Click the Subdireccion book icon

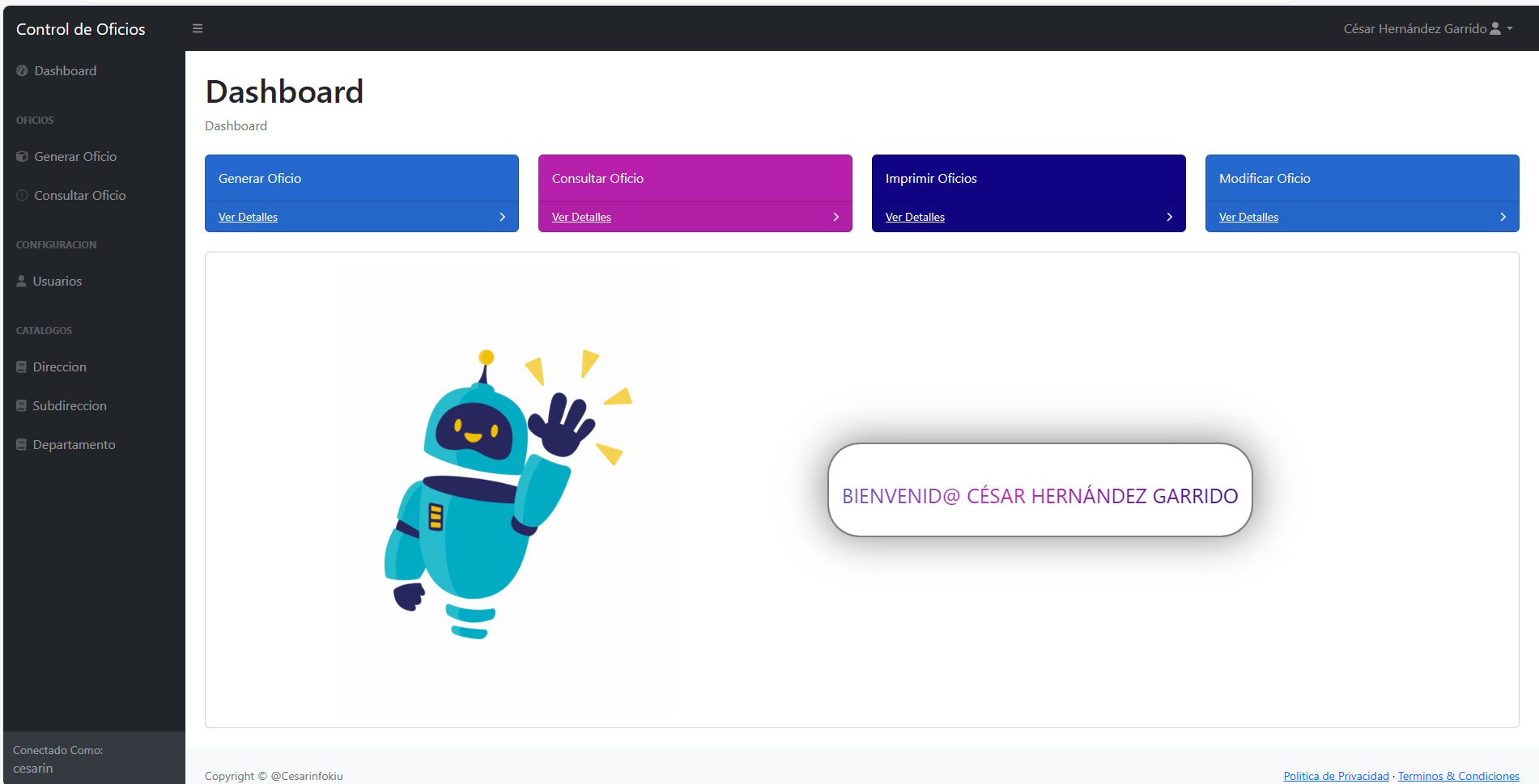pyautogui.click(x=22, y=406)
